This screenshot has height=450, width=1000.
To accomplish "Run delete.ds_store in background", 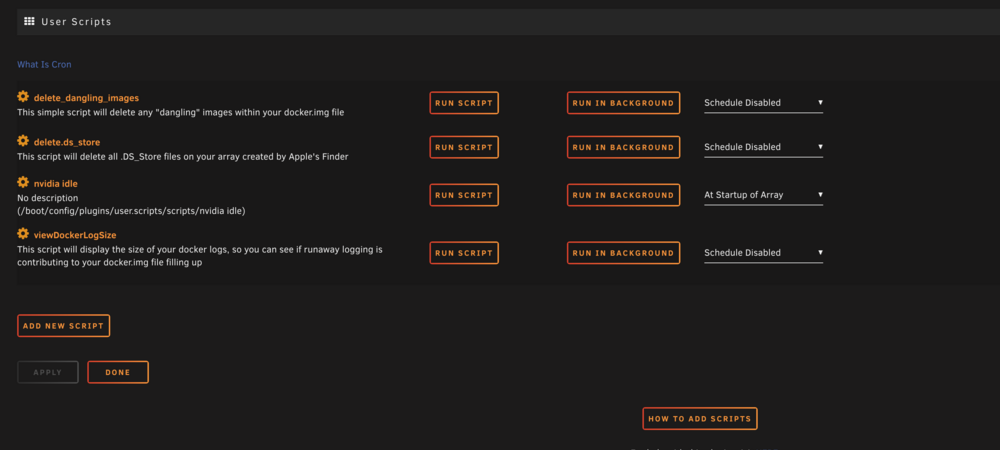I will click(x=623, y=147).
